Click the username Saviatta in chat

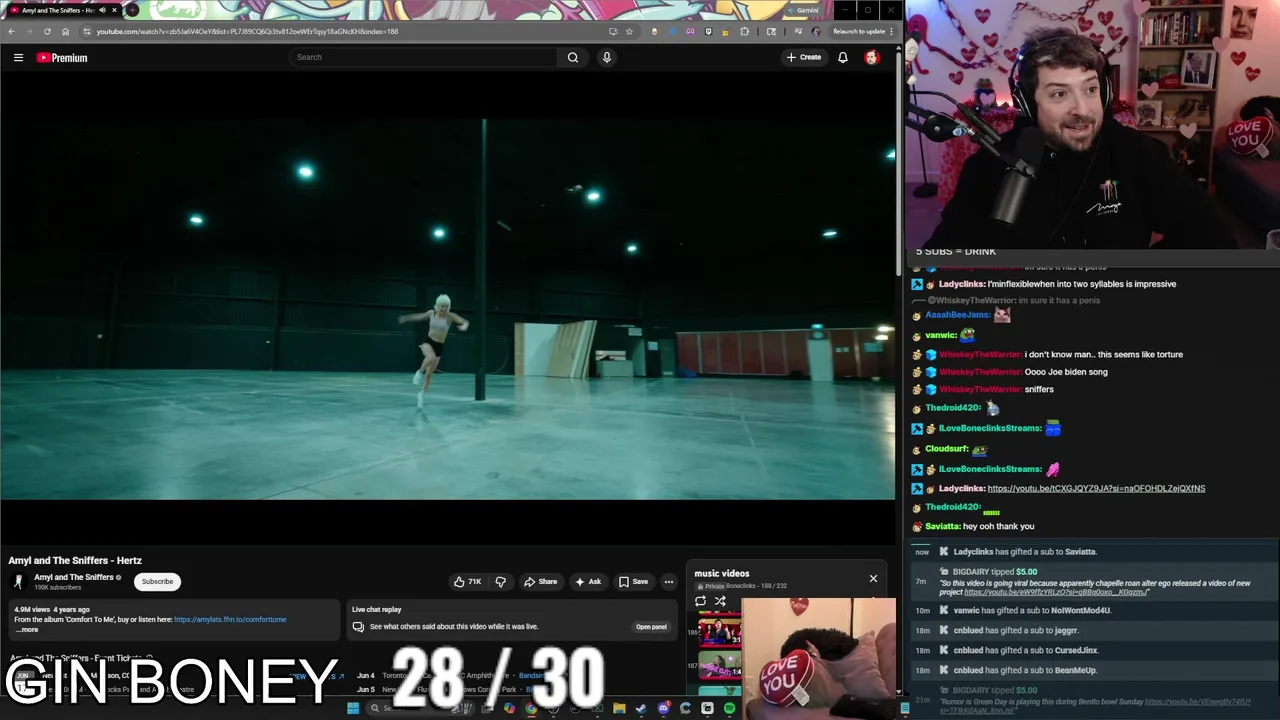click(x=942, y=526)
